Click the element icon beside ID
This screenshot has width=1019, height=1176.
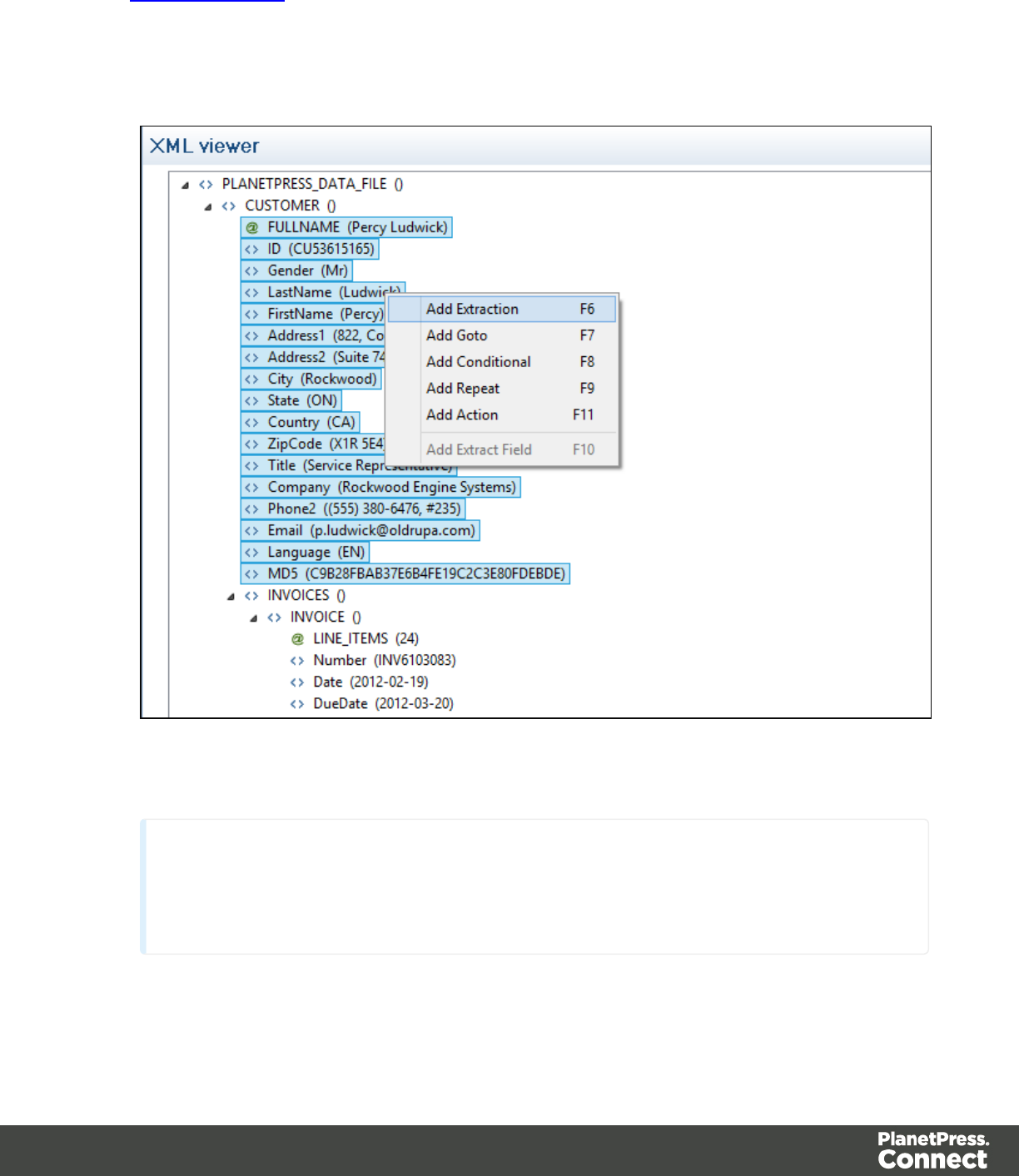coord(251,249)
